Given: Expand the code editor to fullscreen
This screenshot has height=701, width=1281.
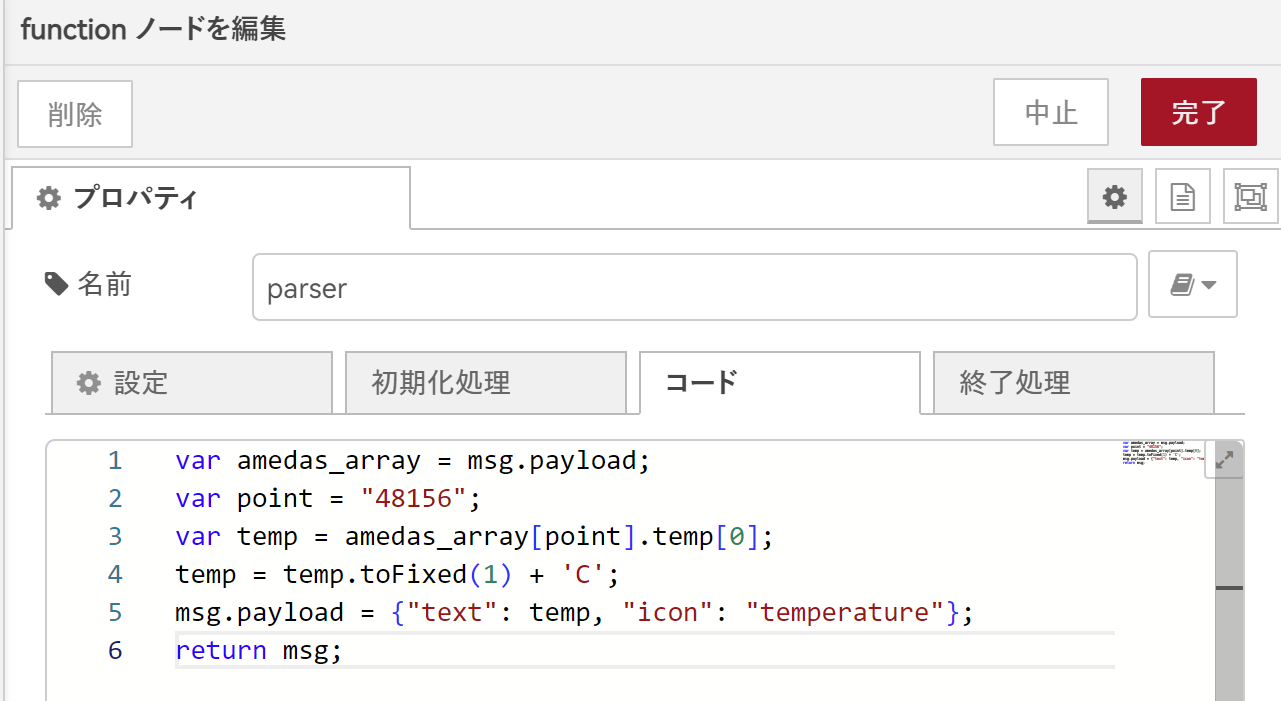Looking at the screenshot, I should [x=1224, y=458].
